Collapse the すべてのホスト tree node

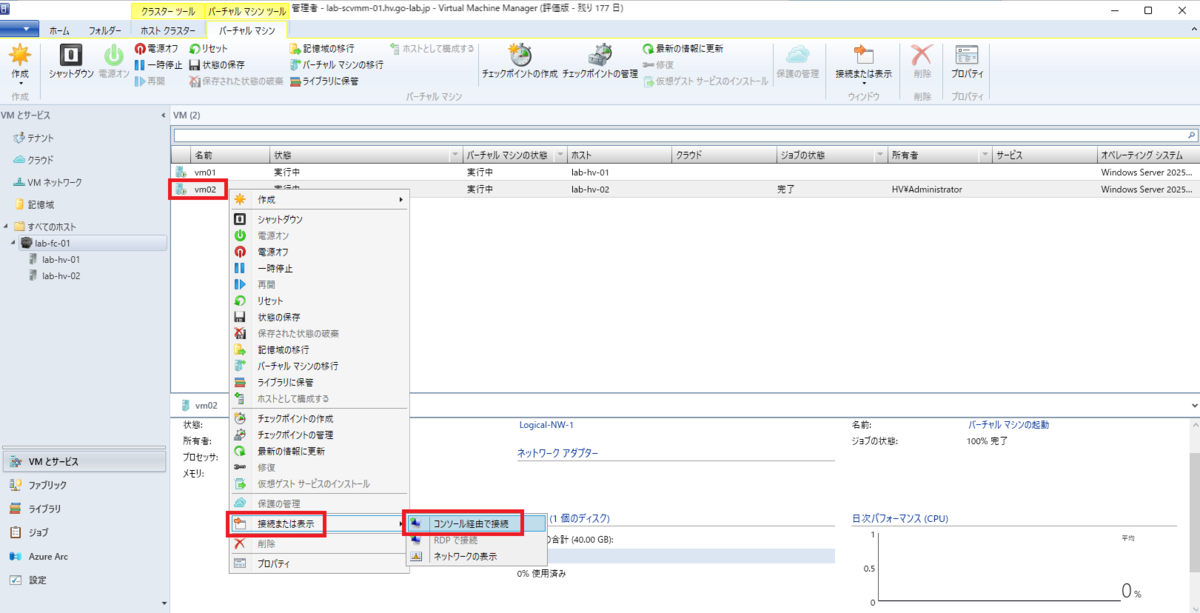click(x=6, y=226)
